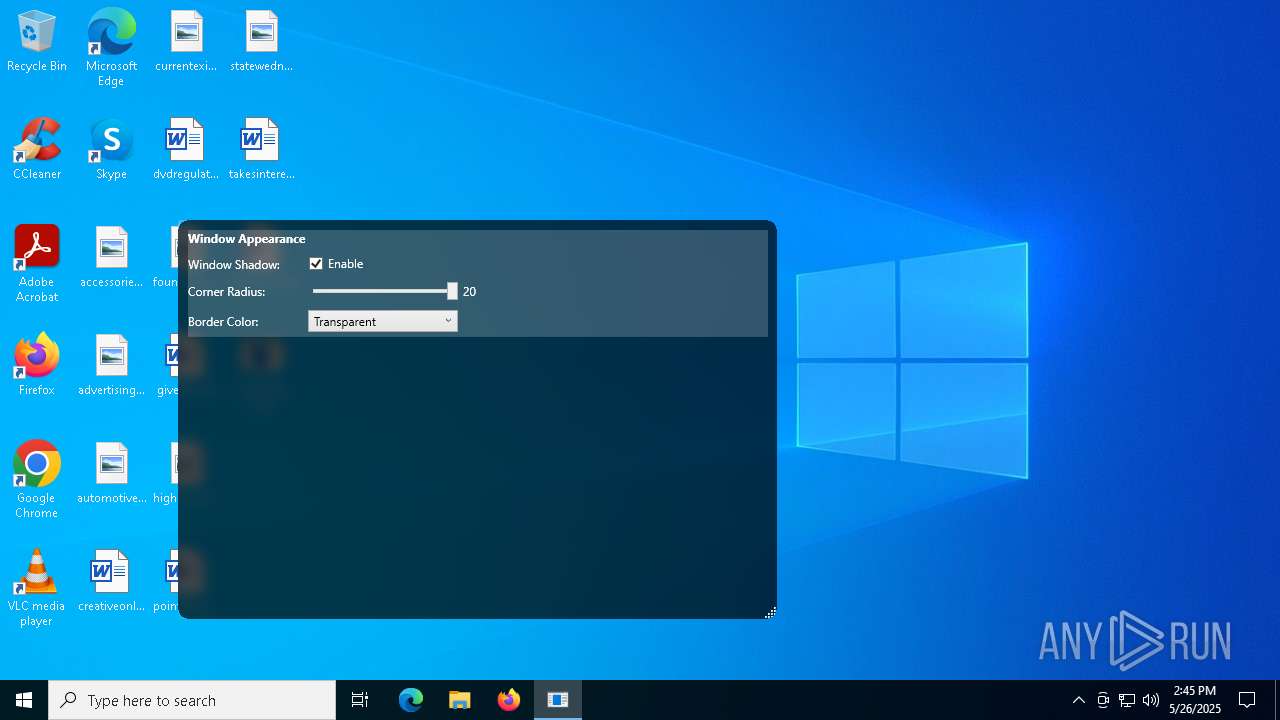Open the notification center
The width and height of the screenshot is (1280, 720).
tap(1247, 700)
